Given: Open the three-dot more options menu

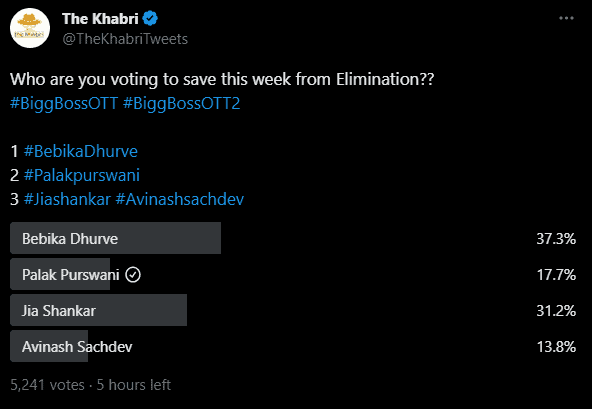Looking at the screenshot, I should point(566,18).
